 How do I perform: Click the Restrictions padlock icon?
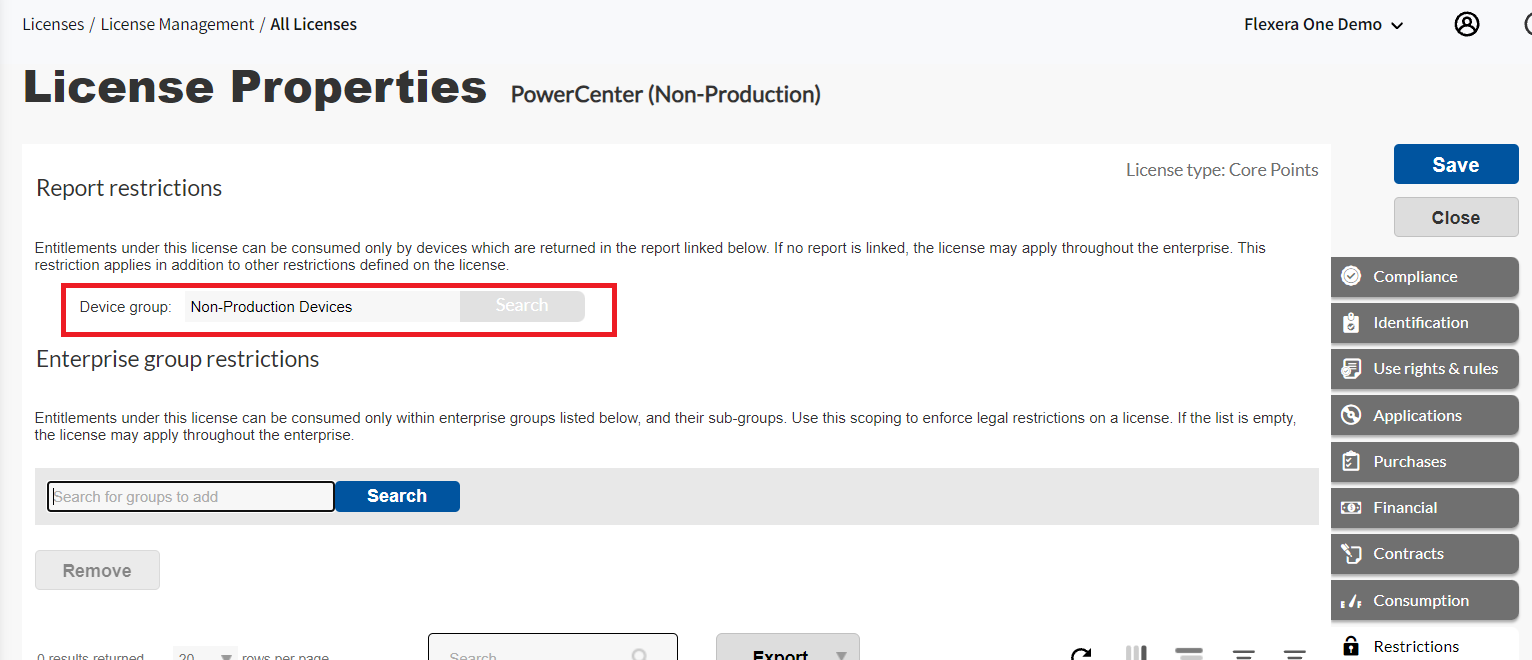pyautogui.click(x=1351, y=645)
